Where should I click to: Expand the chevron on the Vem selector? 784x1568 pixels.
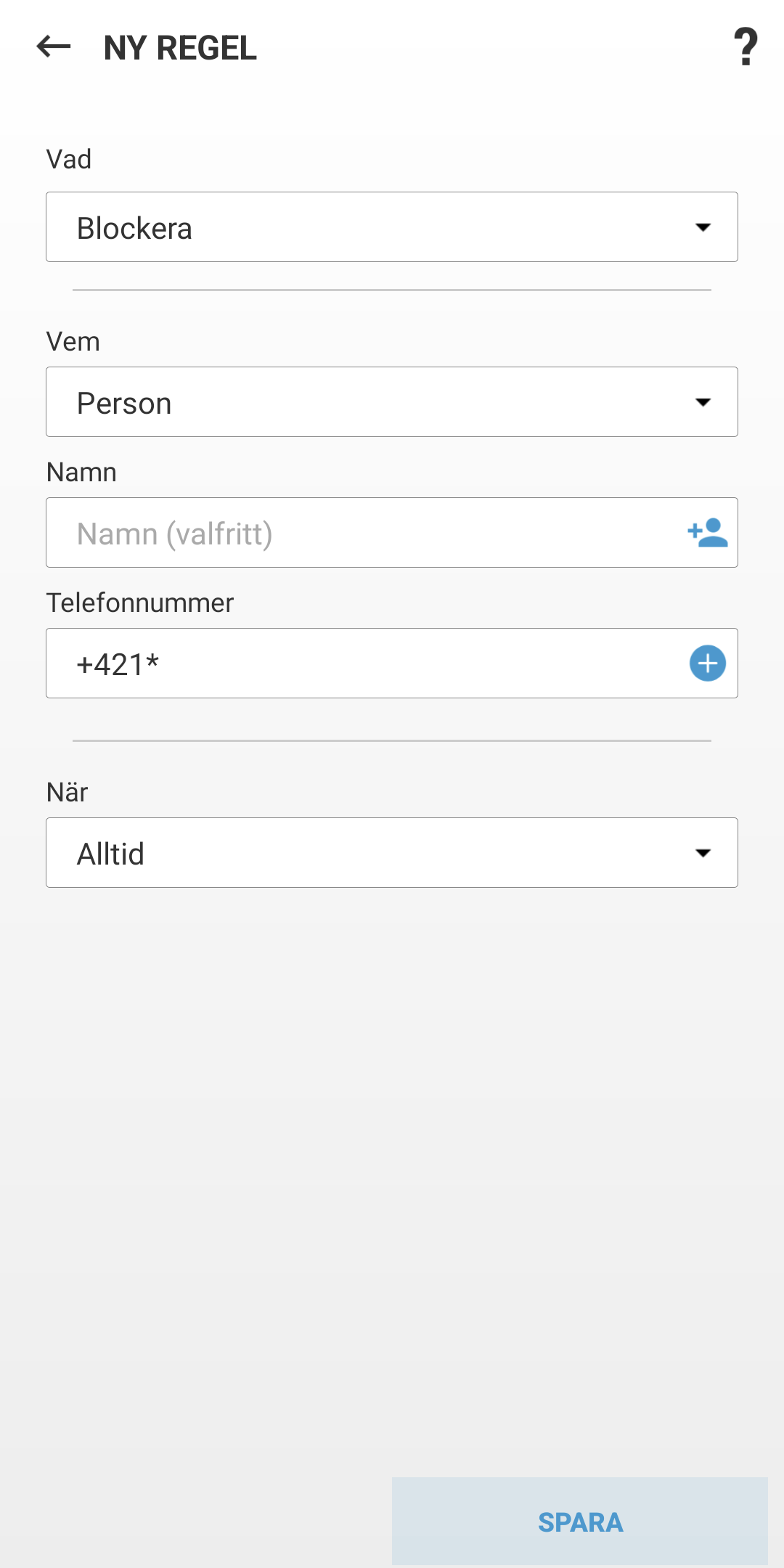(704, 401)
